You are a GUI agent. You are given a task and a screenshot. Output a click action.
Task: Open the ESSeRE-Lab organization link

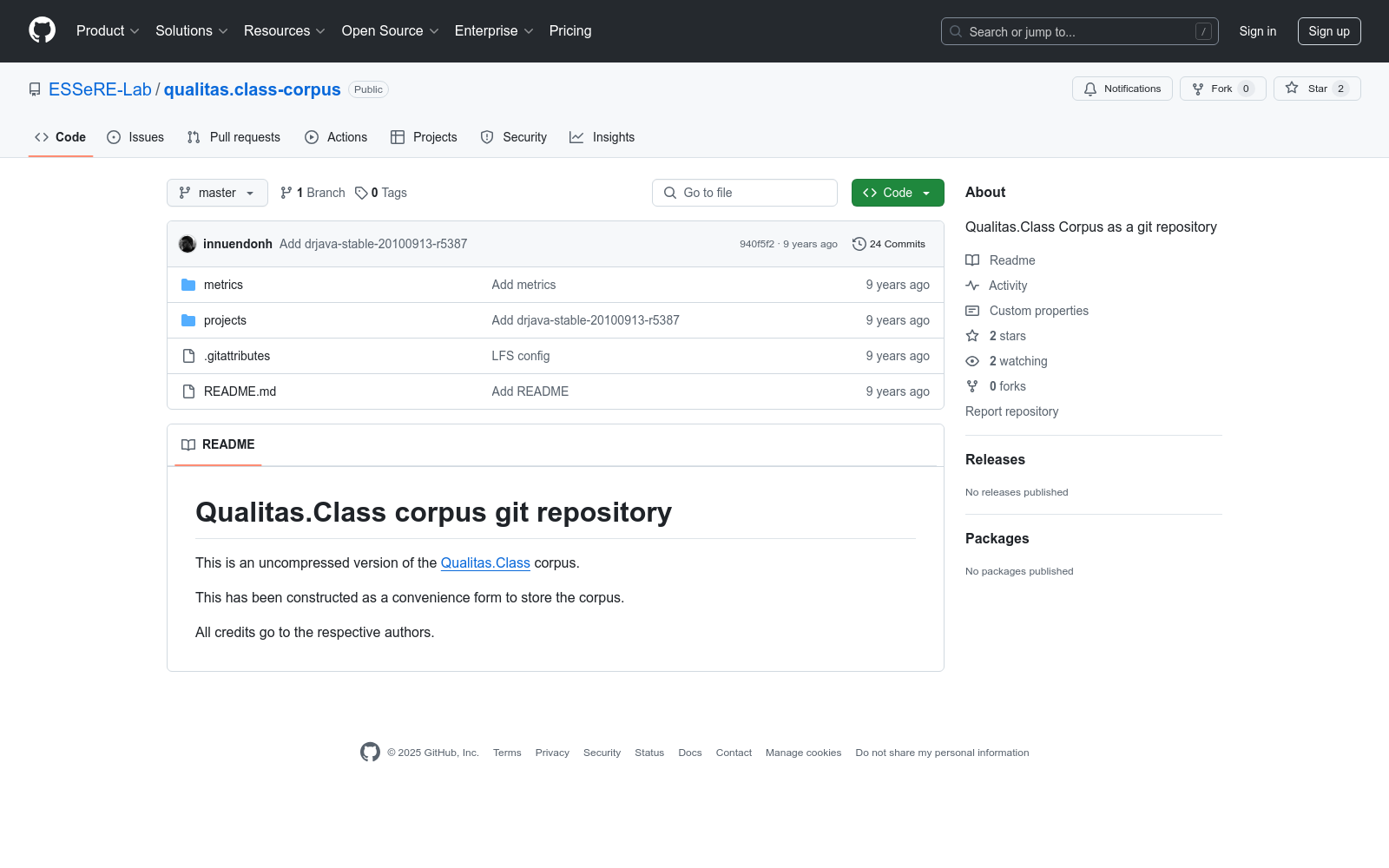click(100, 89)
